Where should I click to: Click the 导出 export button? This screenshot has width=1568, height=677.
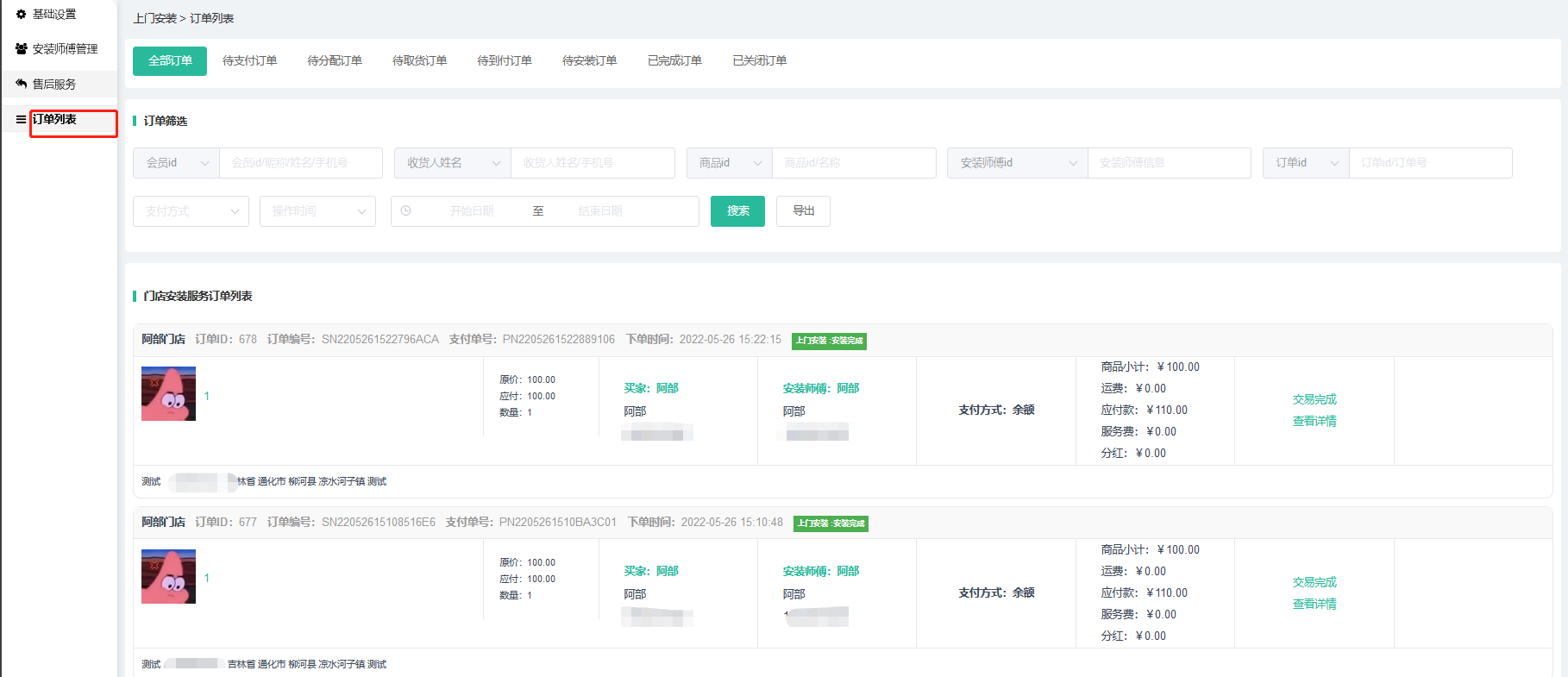tap(803, 211)
